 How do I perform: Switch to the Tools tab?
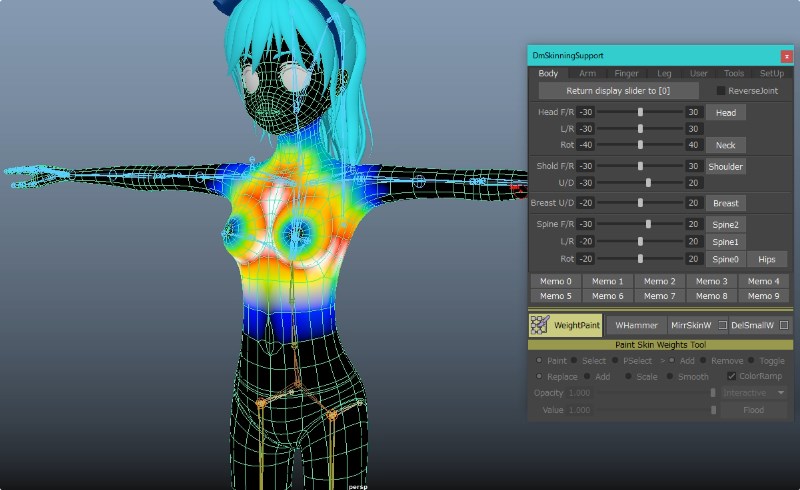[x=734, y=74]
